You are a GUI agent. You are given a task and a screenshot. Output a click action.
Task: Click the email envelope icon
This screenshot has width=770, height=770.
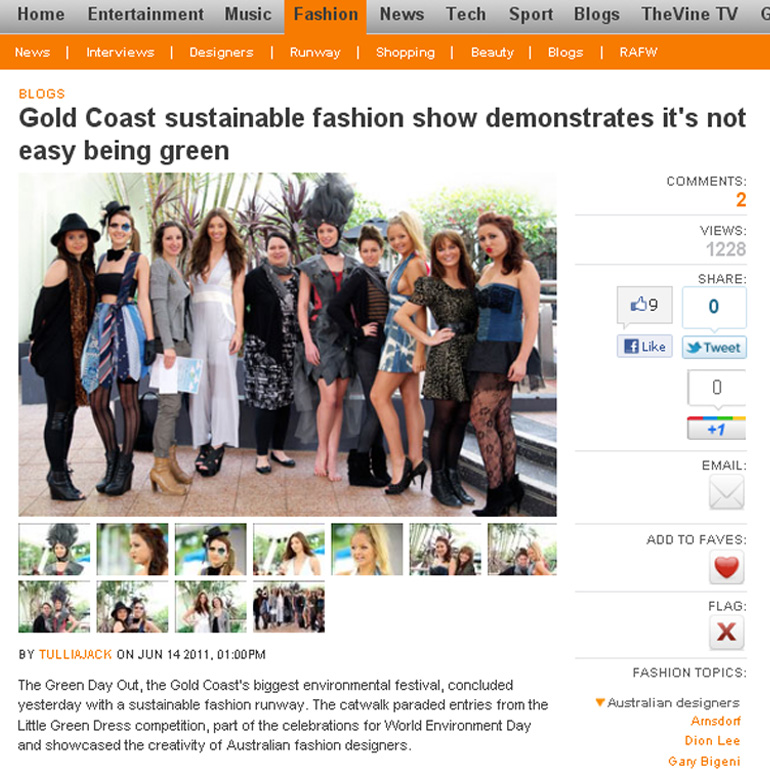tap(726, 493)
